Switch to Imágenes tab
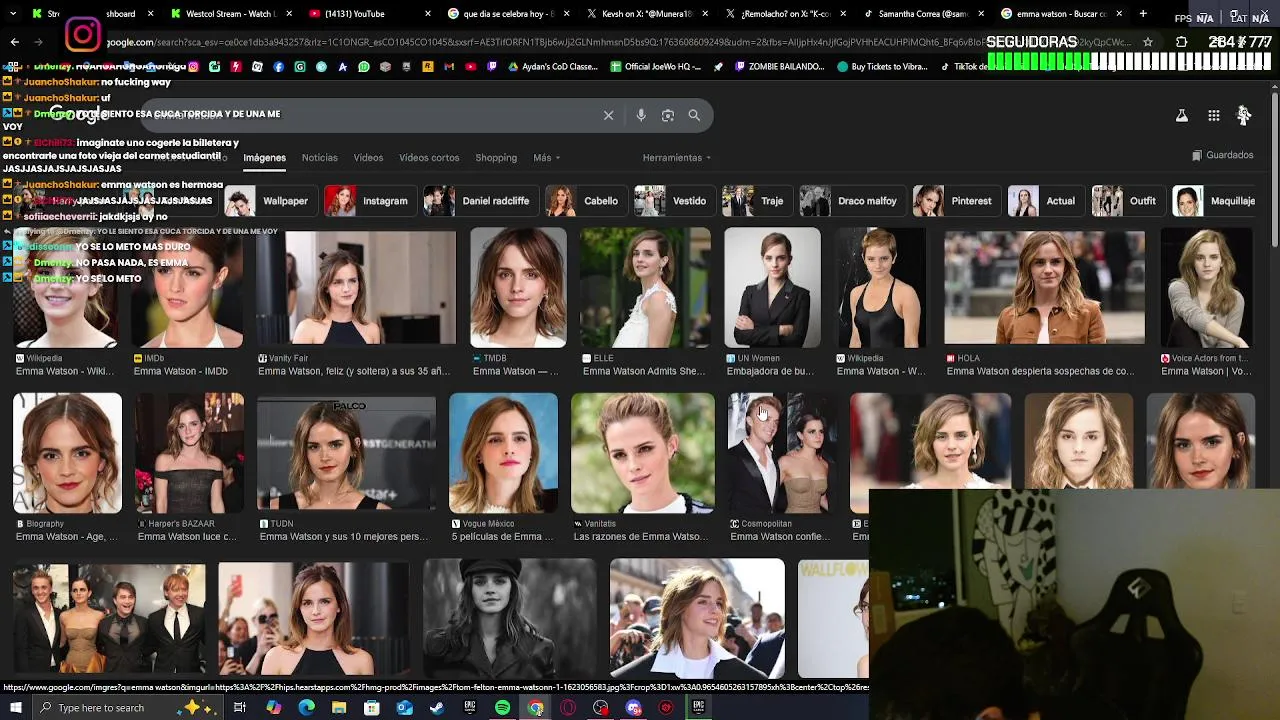Screen dimensions: 1280x720 264,158
